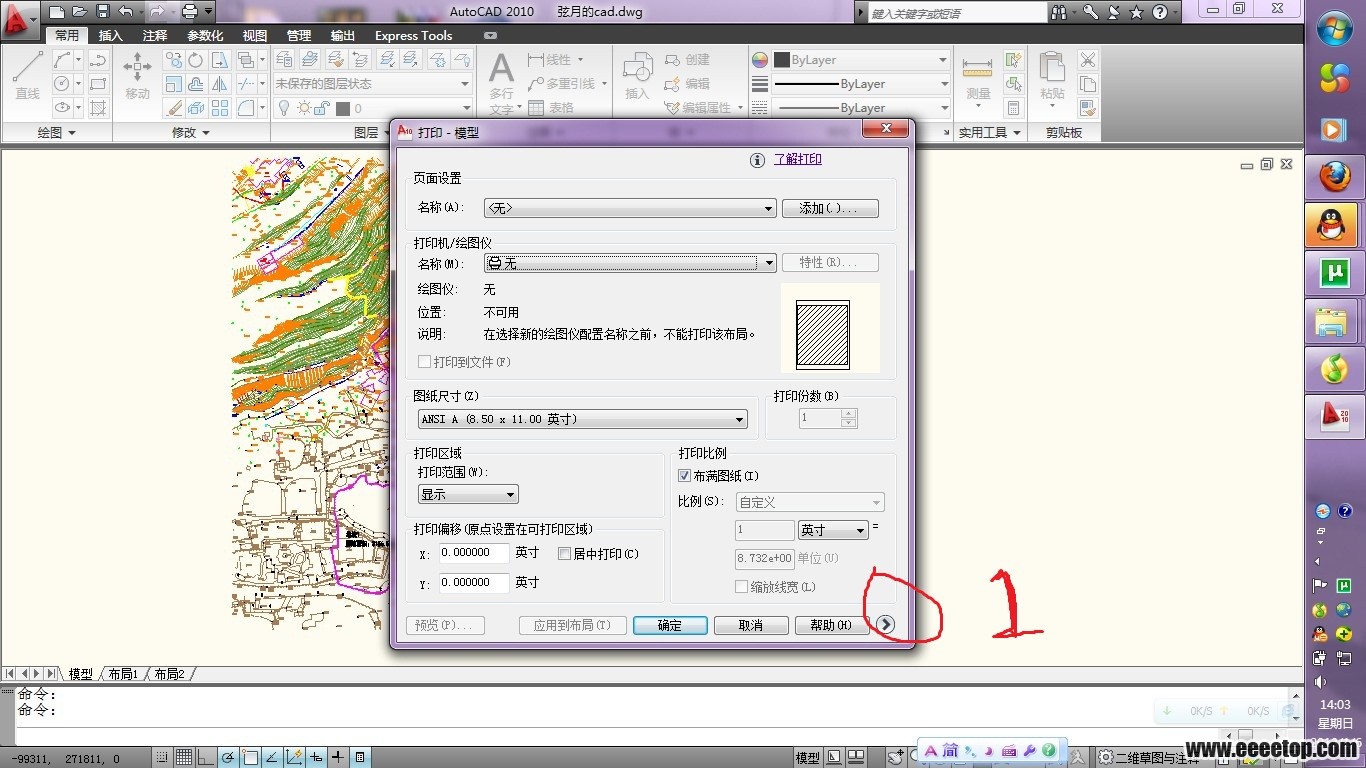Check the 打印到文件 (Plot to file) checkbox
The image size is (1366, 768).
(x=425, y=362)
